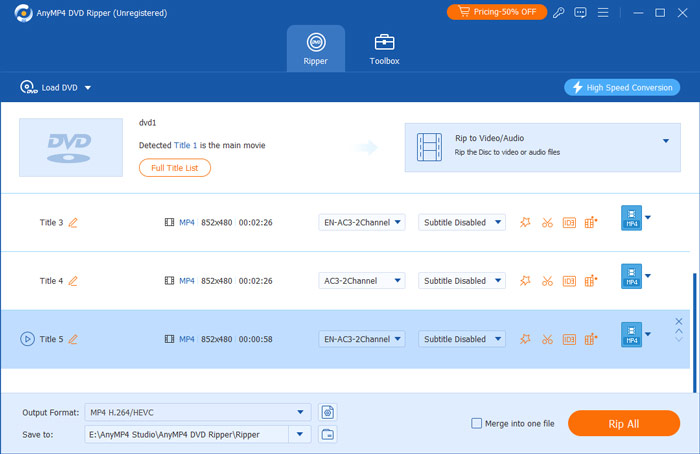The image size is (700, 454).
Task: Switch to the Toolbox tab
Action: coord(384,49)
